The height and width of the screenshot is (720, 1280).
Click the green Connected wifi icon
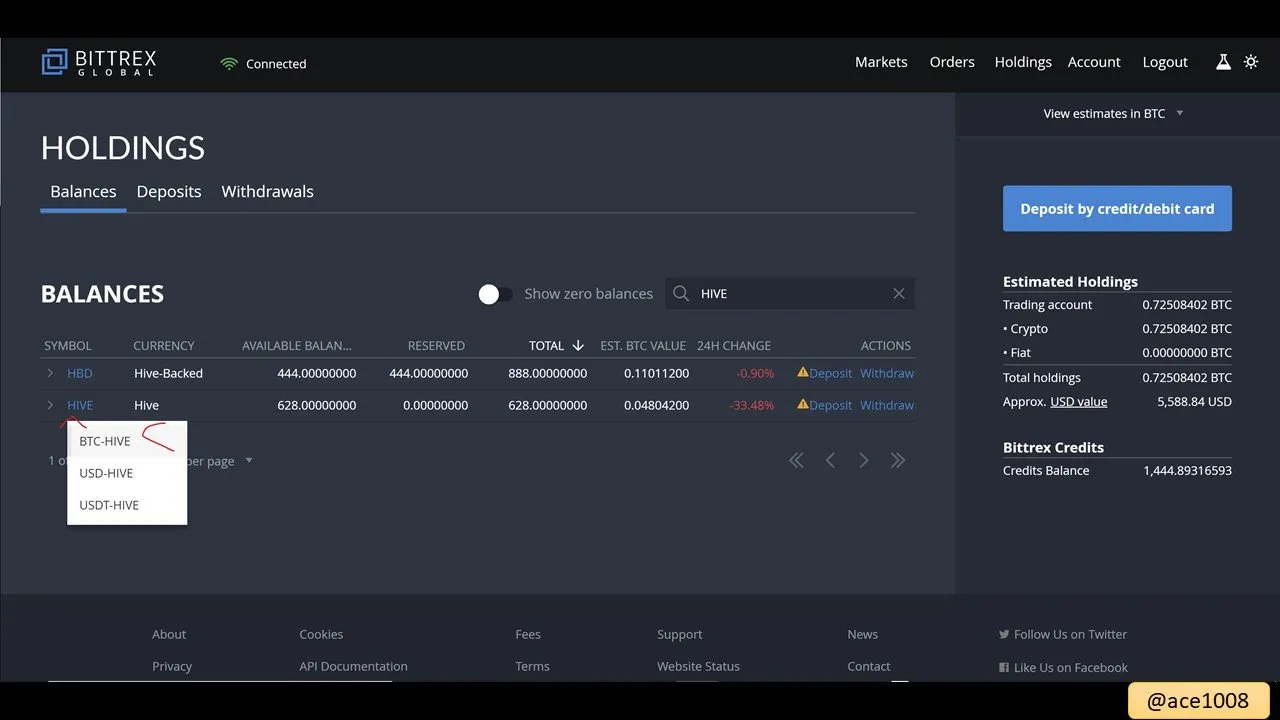tap(229, 64)
